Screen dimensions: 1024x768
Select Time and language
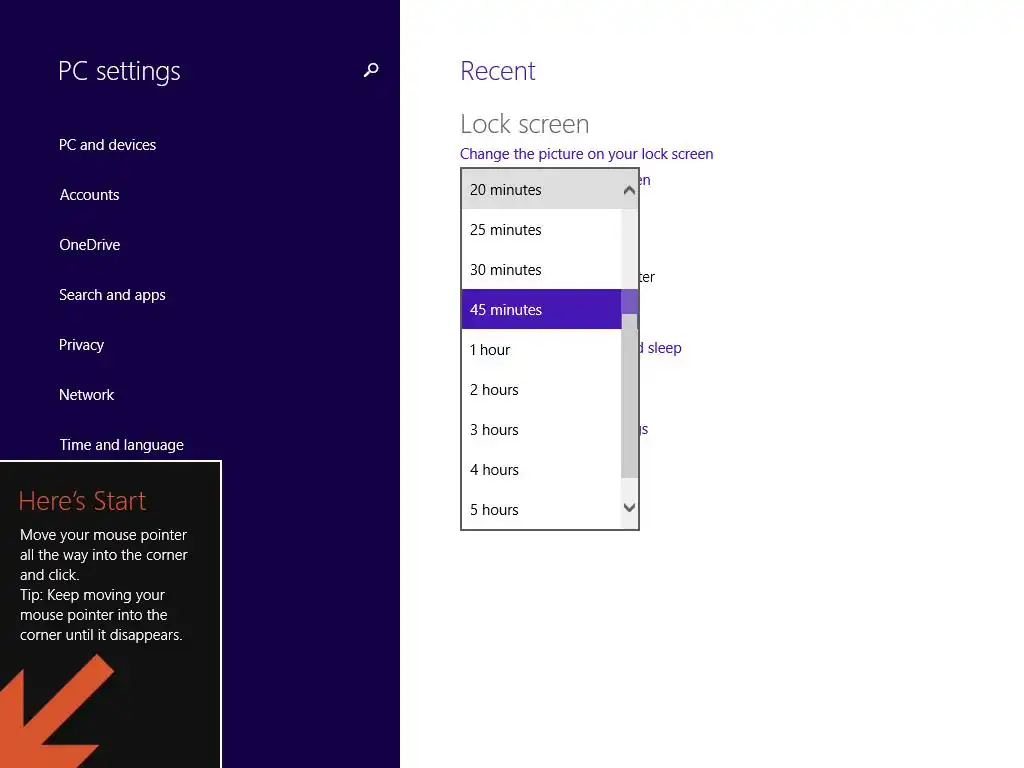121,445
